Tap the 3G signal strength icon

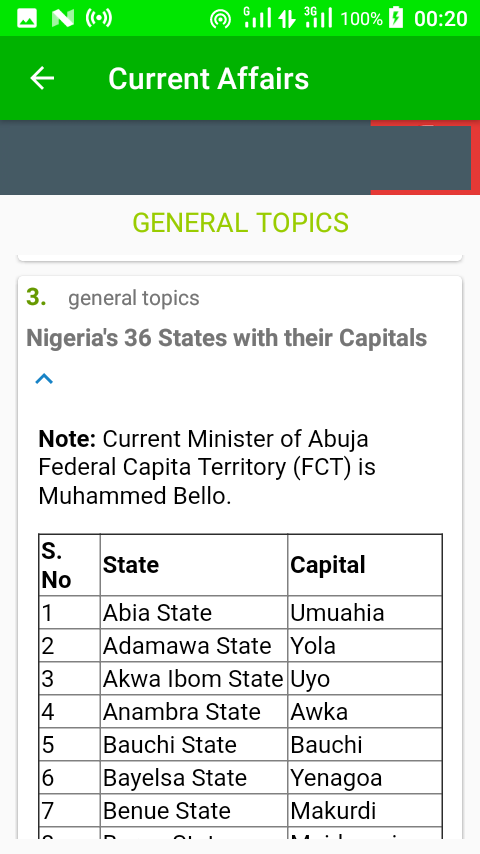coord(319,18)
